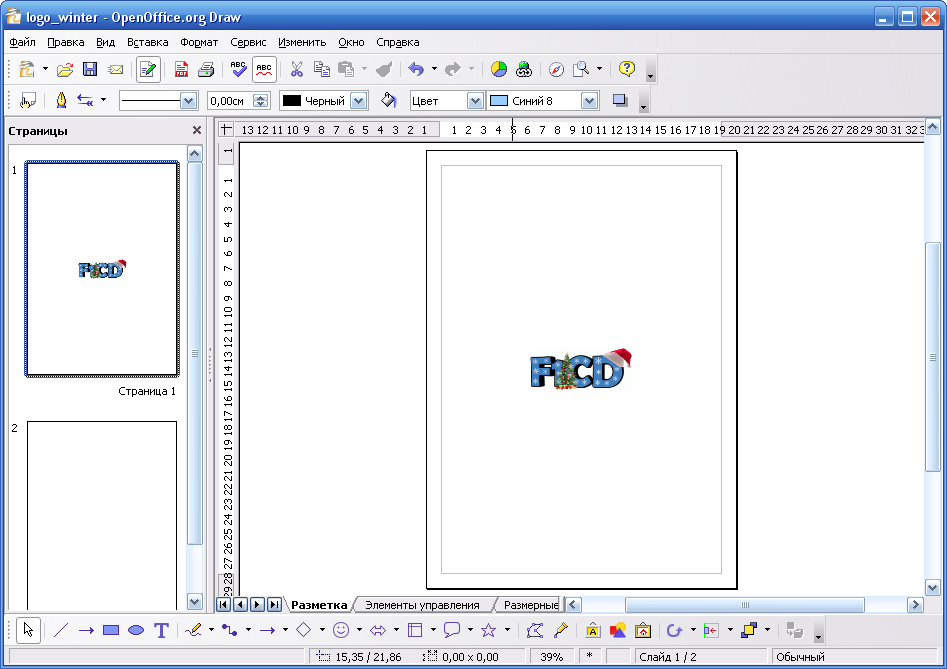This screenshot has width=947, height=669.
Task: Activate the format paintbrush
Action: [x=384, y=69]
